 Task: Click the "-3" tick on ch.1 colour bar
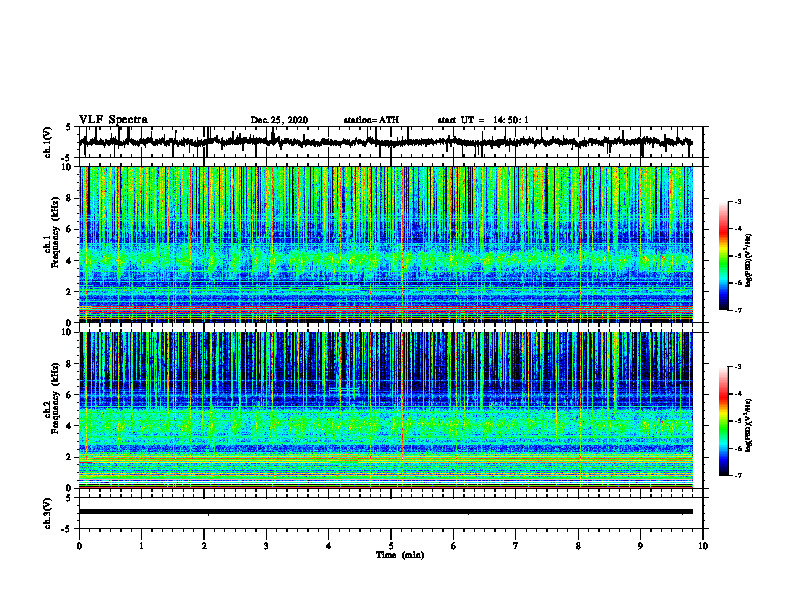click(x=738, y=201)
